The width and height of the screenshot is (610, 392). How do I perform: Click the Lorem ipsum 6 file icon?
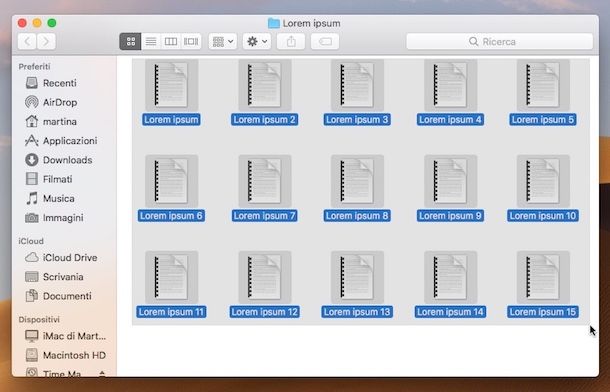tap(172, 181)
